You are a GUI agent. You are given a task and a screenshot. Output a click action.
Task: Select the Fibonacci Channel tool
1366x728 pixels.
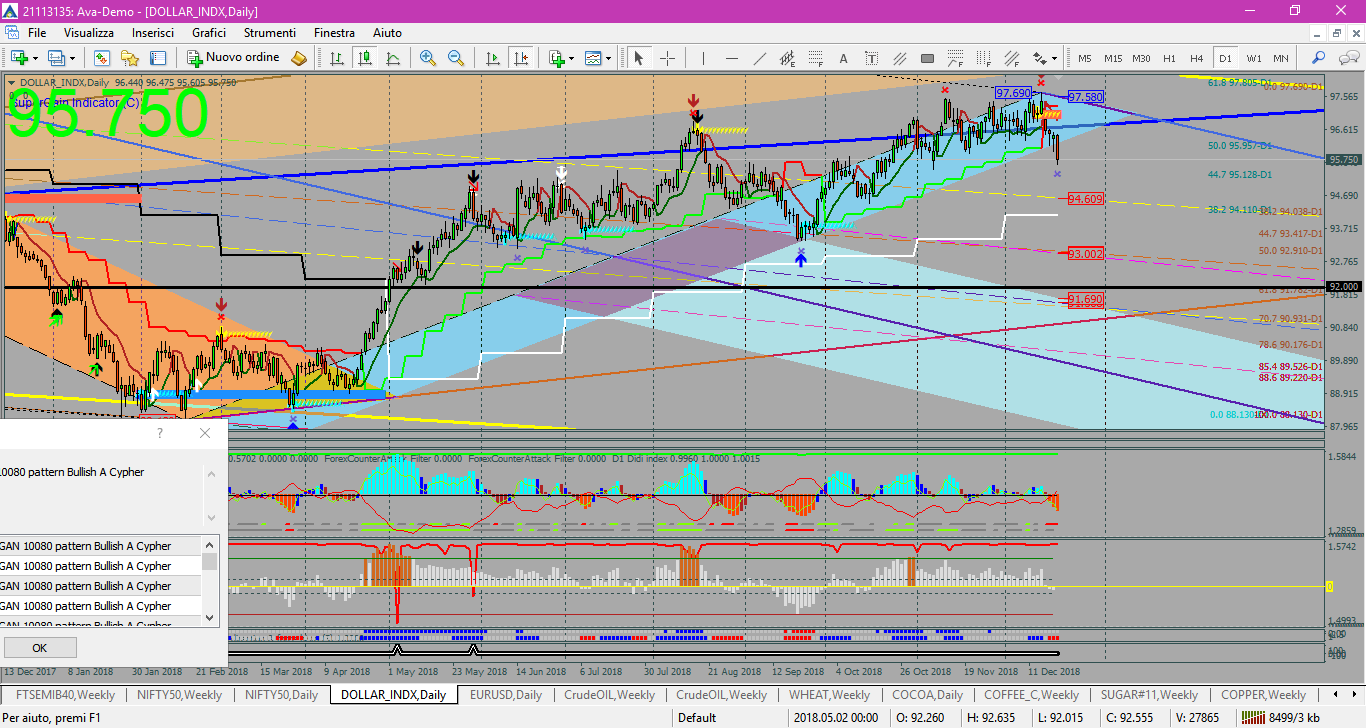[x=1011, y=58]
